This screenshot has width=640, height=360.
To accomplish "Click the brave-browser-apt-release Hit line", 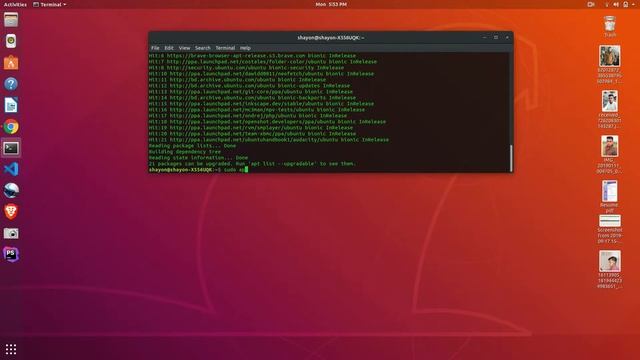I will click(x=252, y=56).
